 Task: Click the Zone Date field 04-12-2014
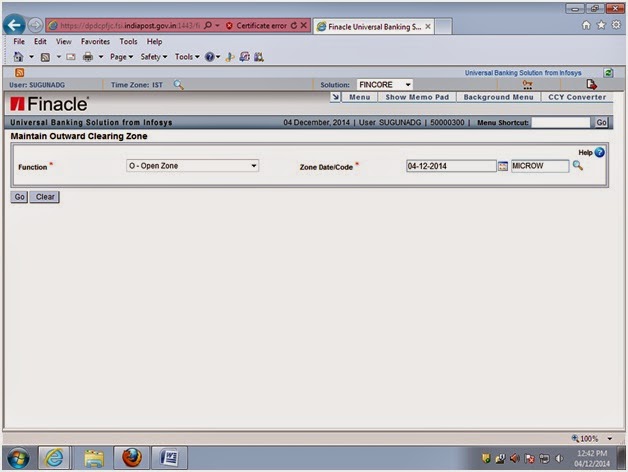click(x=451, y=166)
